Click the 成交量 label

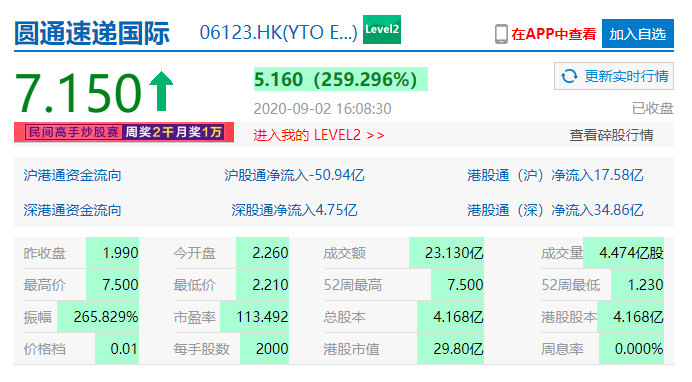562,253
